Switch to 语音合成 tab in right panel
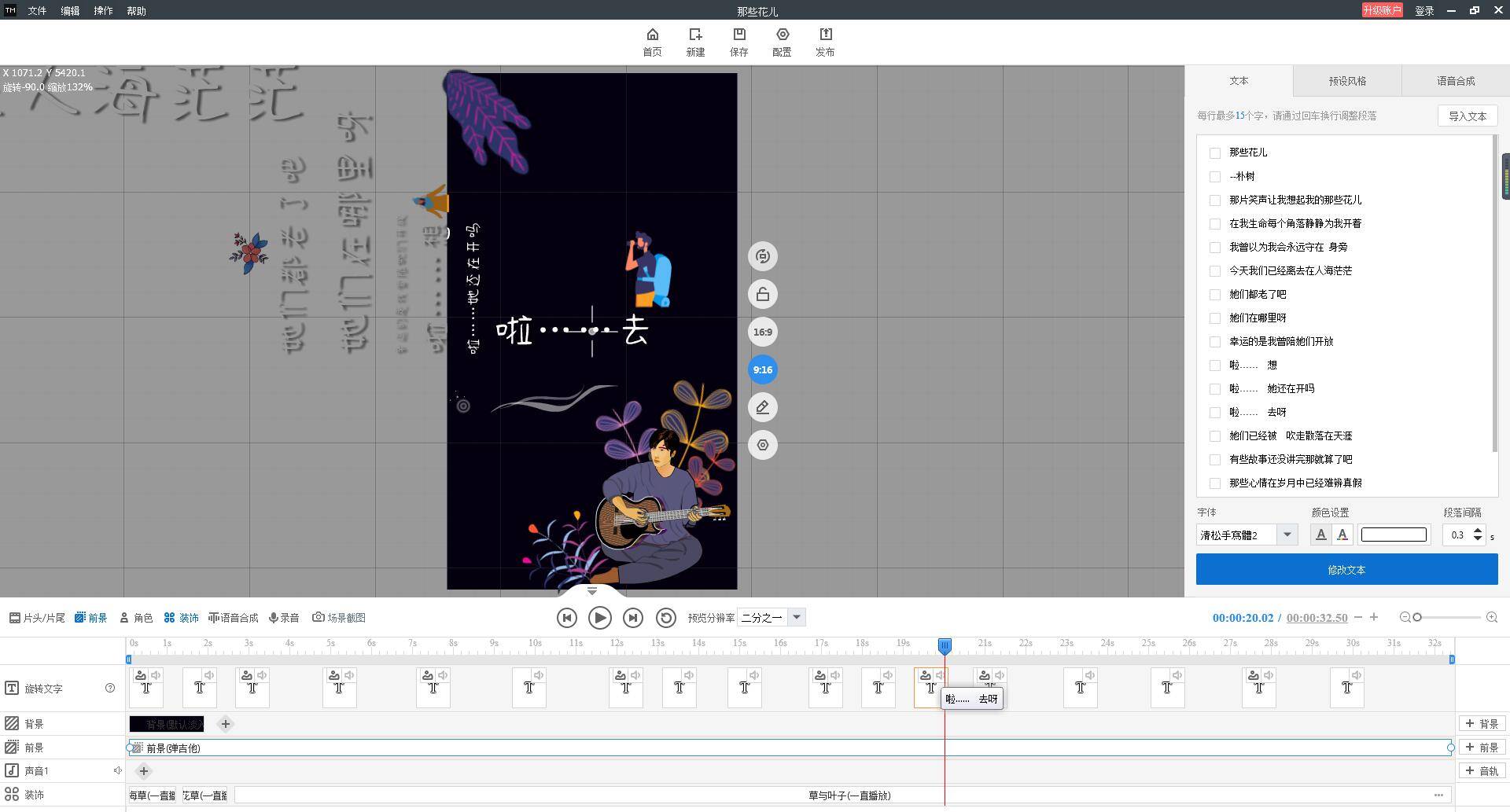 [1456, 81]
